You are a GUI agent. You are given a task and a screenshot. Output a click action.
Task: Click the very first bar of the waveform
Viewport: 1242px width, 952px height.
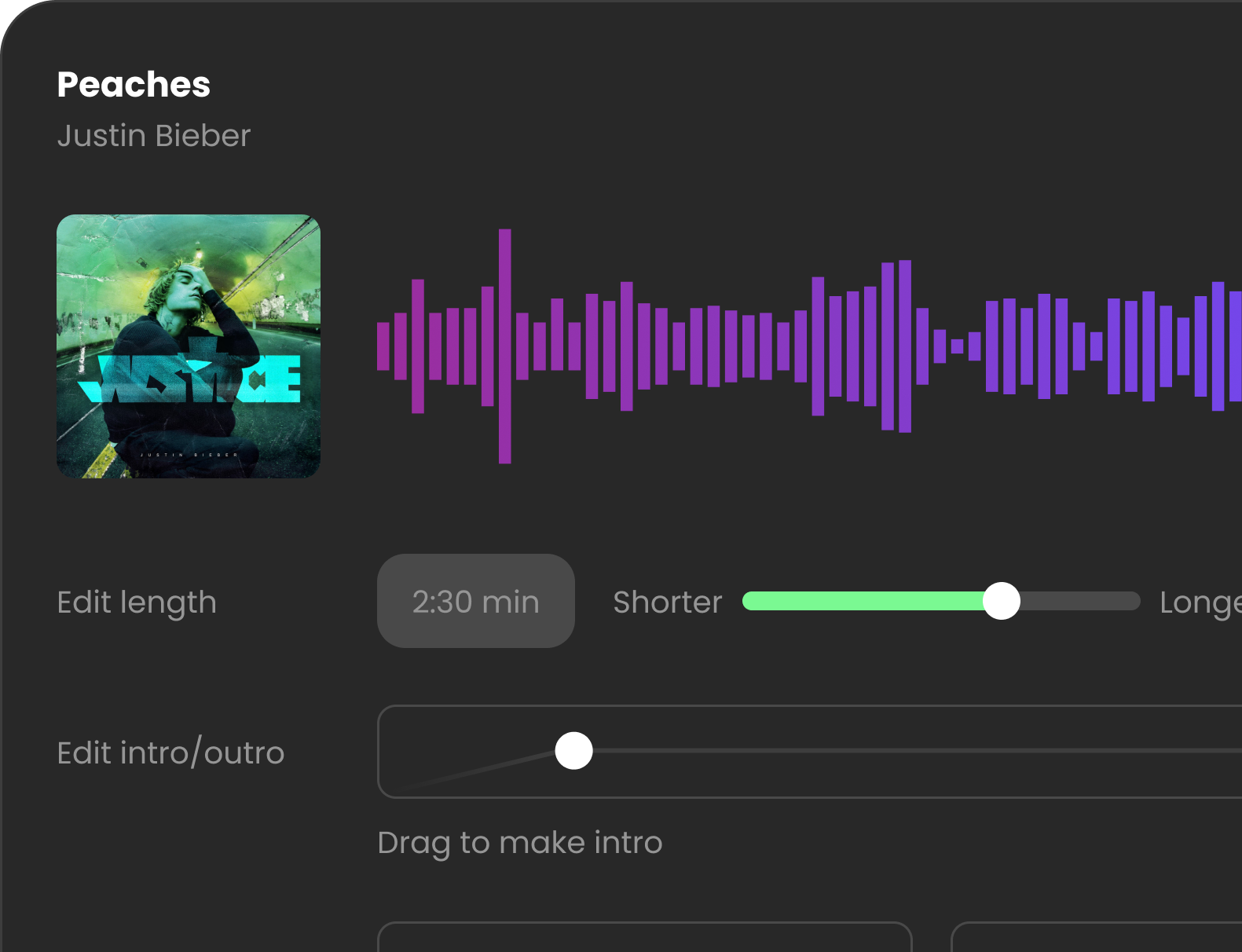(383, 346)
